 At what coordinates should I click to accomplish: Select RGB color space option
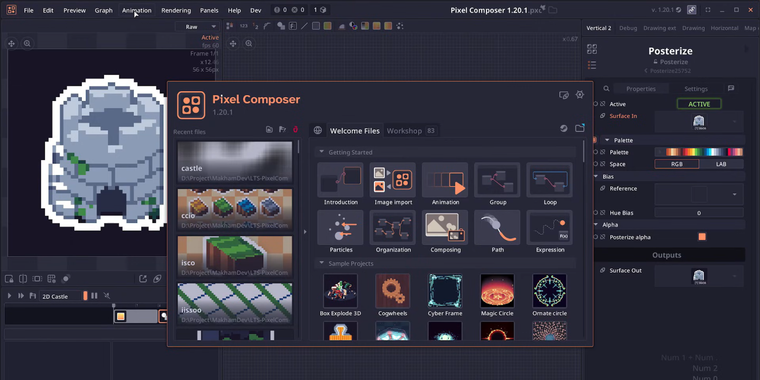point(677,164)
